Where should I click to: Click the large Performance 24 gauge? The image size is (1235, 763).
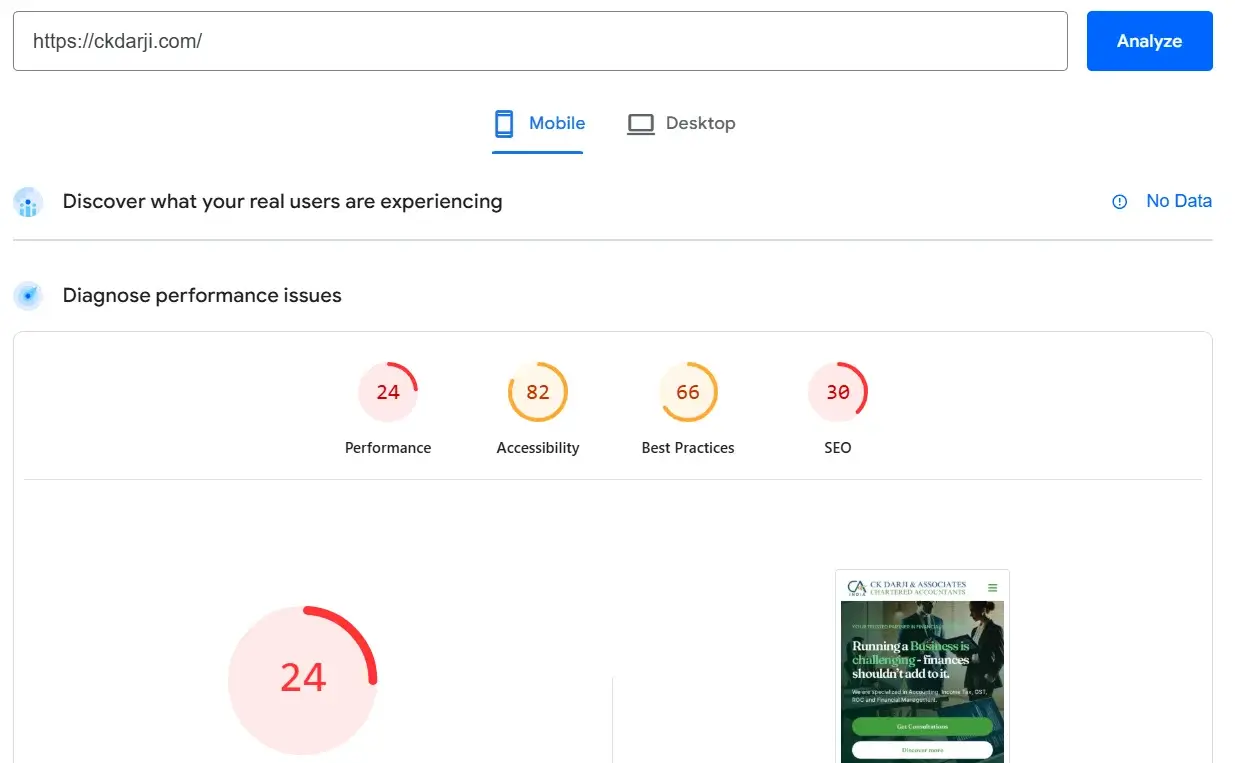coord(303,678)
